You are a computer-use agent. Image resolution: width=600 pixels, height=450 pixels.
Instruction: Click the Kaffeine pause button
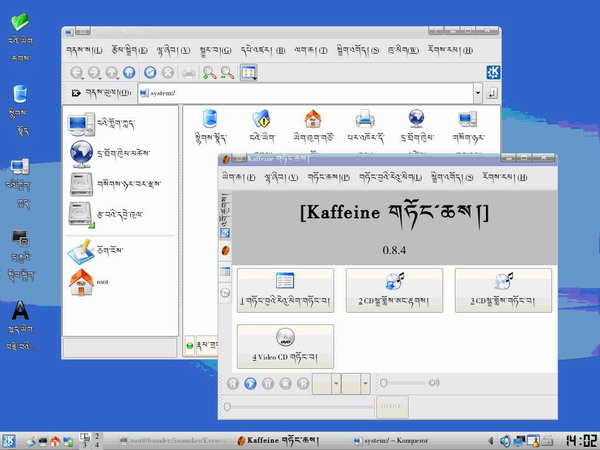point(269,383)
